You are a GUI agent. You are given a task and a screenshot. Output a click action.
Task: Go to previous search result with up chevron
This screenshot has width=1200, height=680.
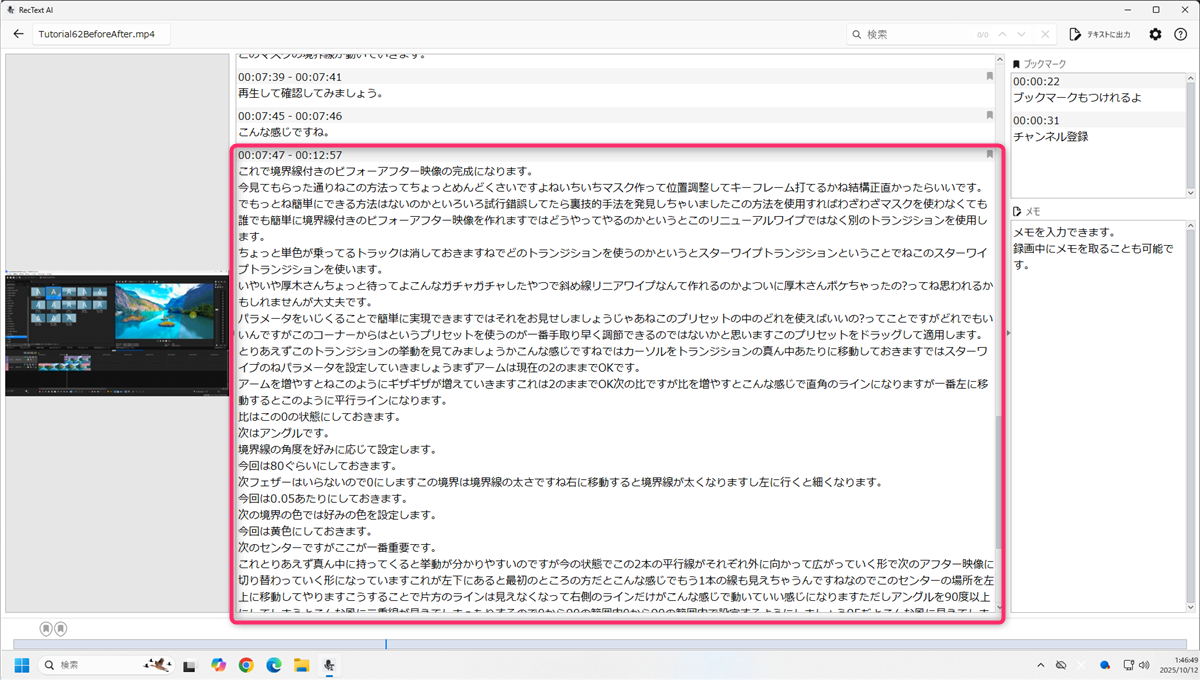[1003, 34]
